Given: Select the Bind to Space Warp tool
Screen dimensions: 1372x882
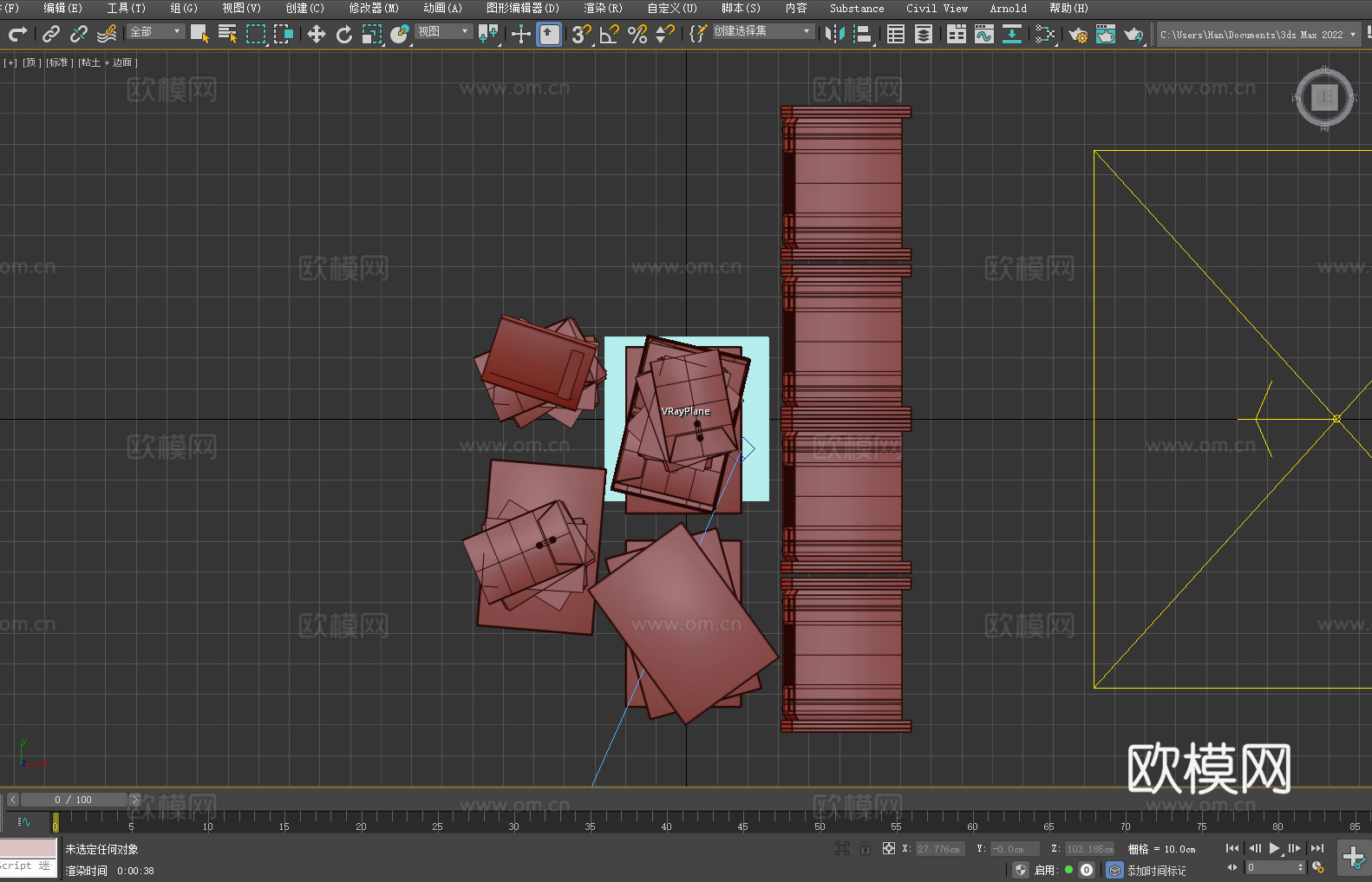Looking at the screenshot, I should (107, 34).
